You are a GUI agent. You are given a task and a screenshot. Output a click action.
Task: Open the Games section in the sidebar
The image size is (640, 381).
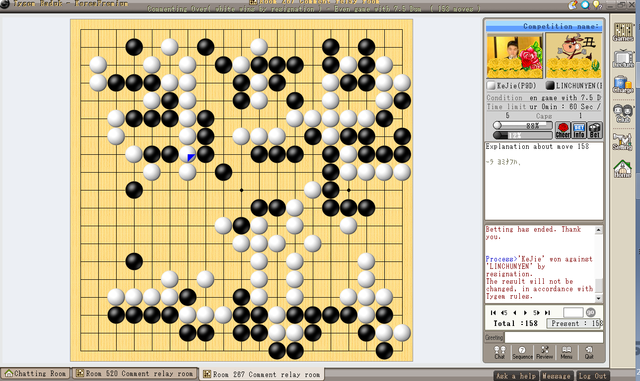(623, 32)
